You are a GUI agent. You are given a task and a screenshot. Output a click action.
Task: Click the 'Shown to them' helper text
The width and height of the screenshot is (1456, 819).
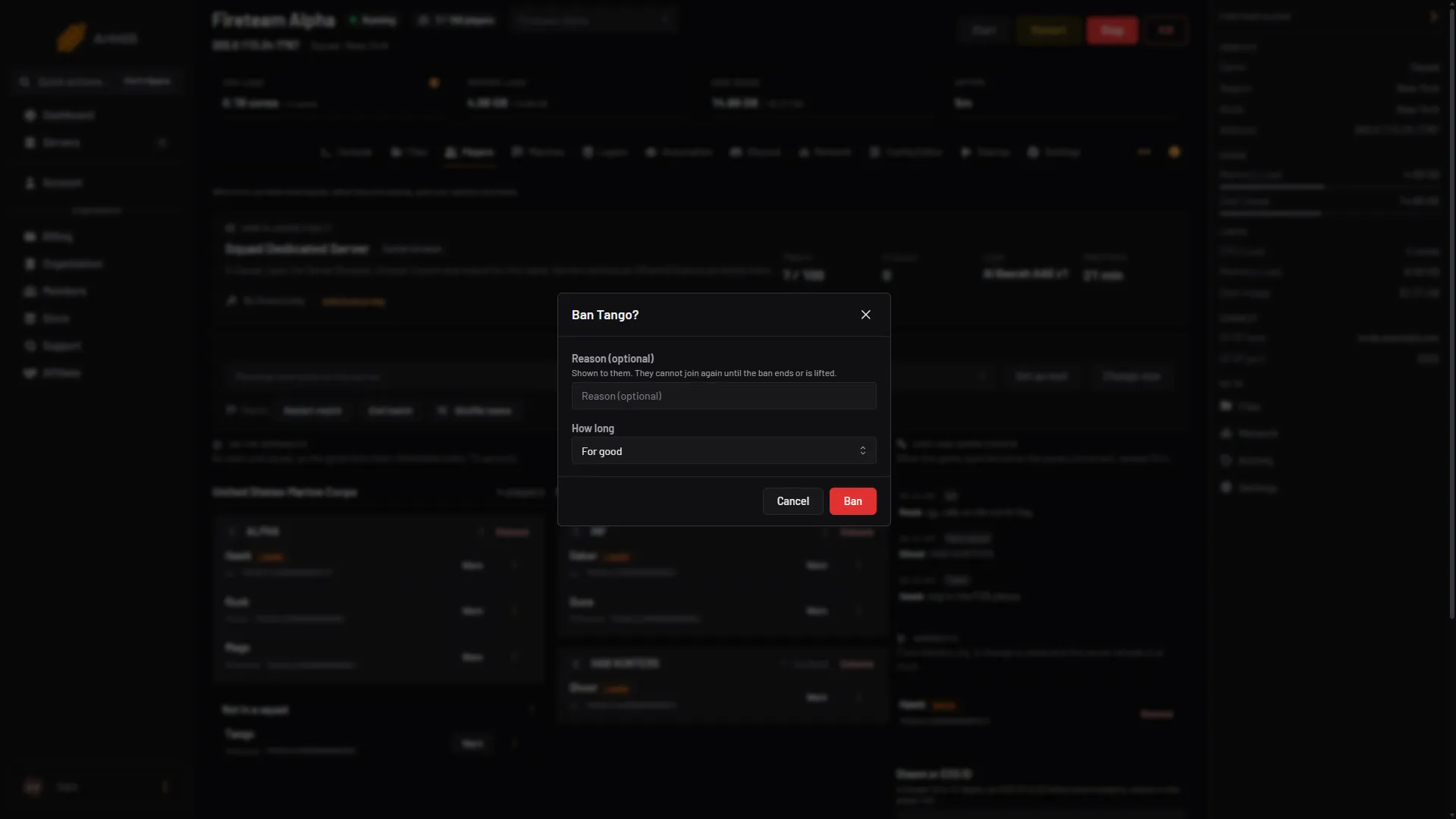tap(704, 373)
